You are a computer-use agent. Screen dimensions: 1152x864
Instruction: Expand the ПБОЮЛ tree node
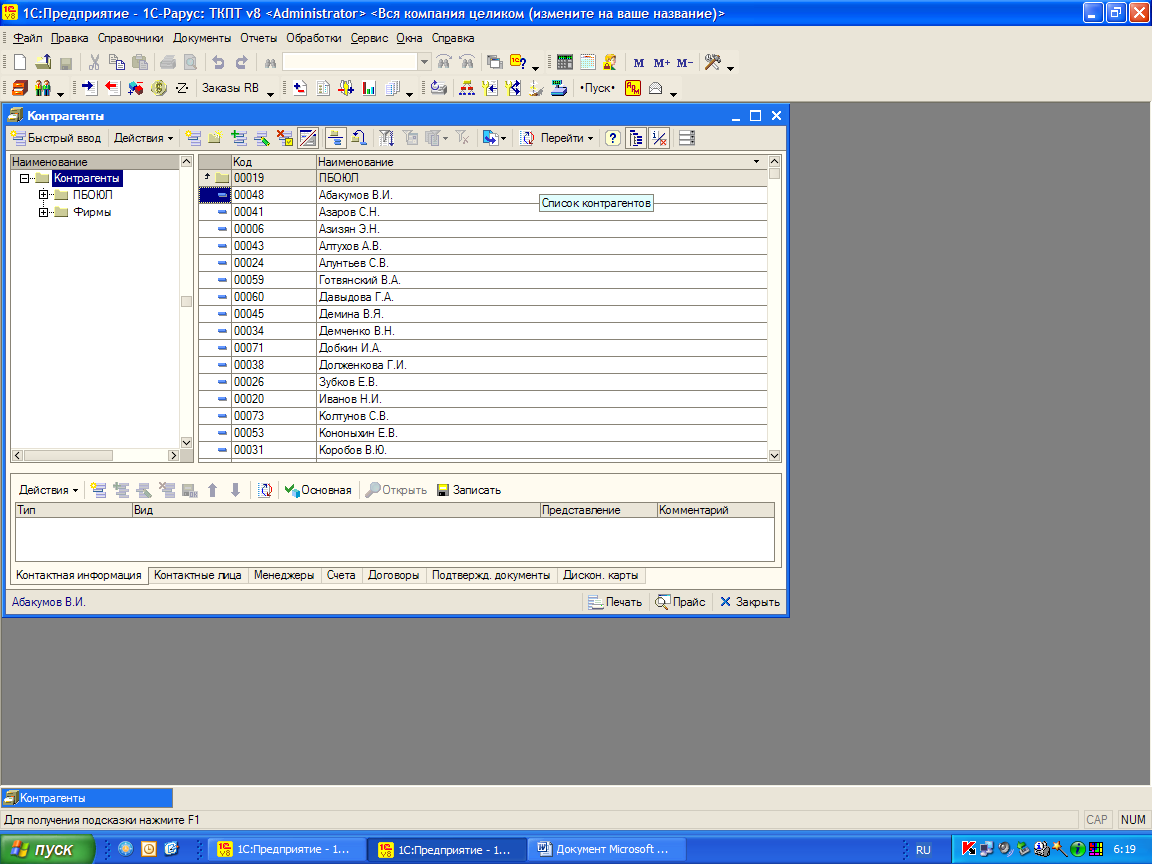coord(43,195)
